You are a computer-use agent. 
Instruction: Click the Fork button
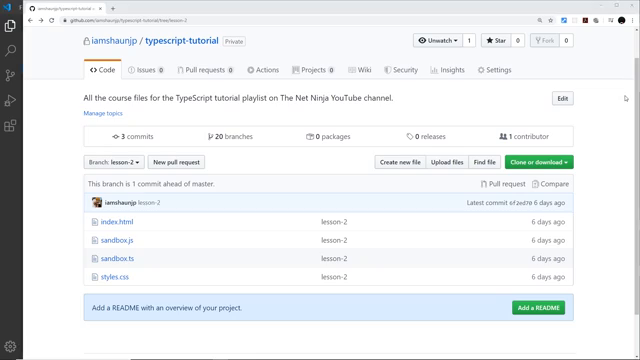[x=545, y=40]
